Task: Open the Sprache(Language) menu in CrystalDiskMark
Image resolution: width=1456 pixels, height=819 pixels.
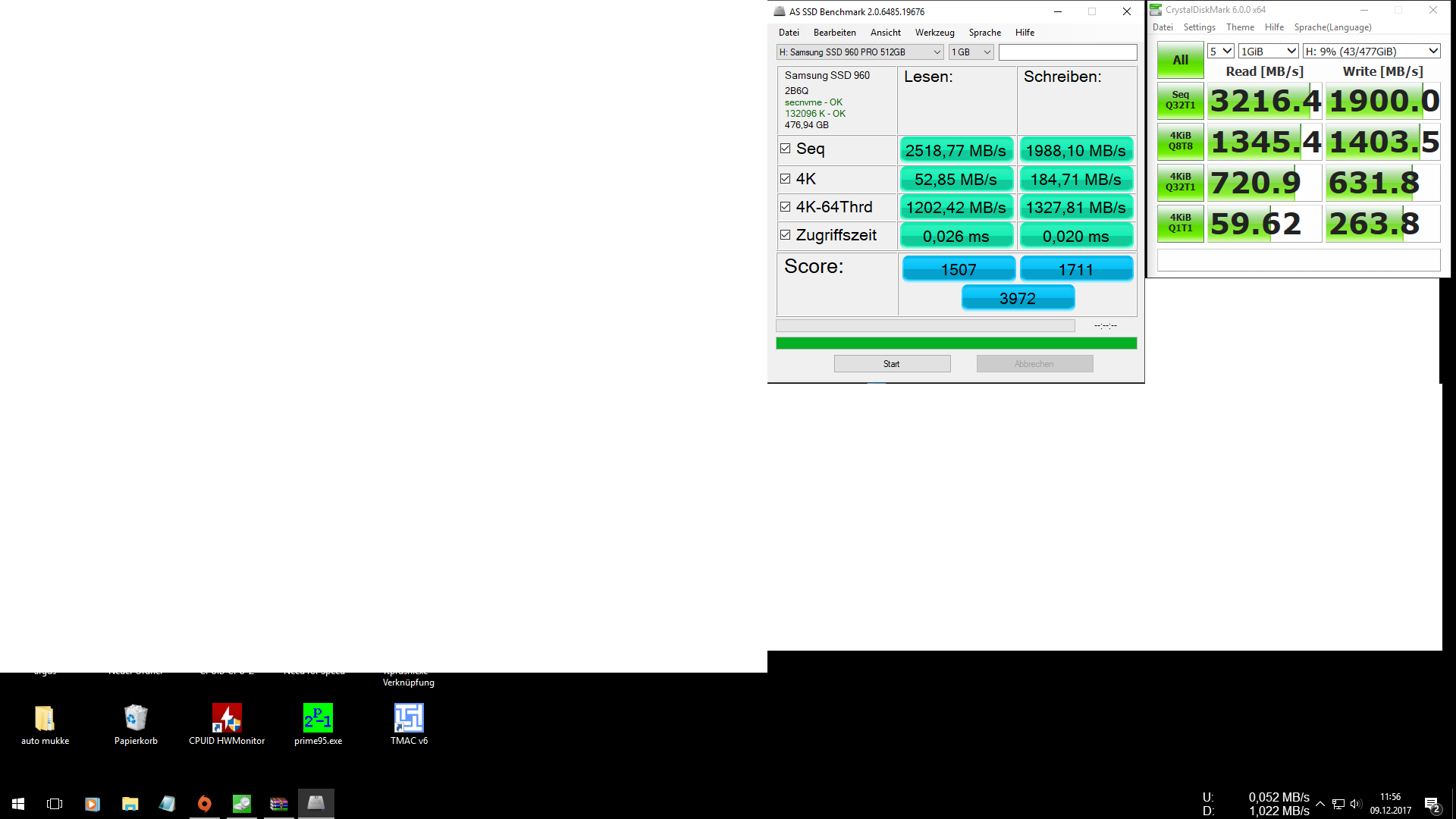Action: tap(1333, 27)
